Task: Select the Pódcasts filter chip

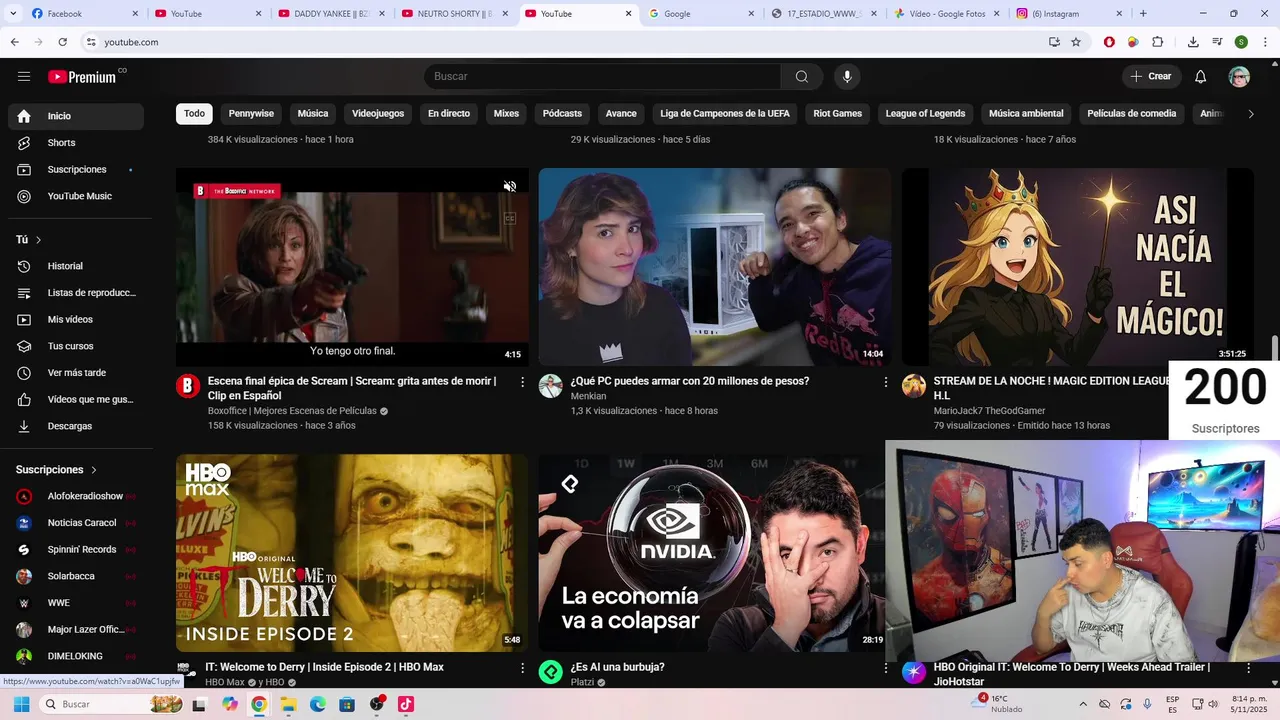Action: coord(562,114)
